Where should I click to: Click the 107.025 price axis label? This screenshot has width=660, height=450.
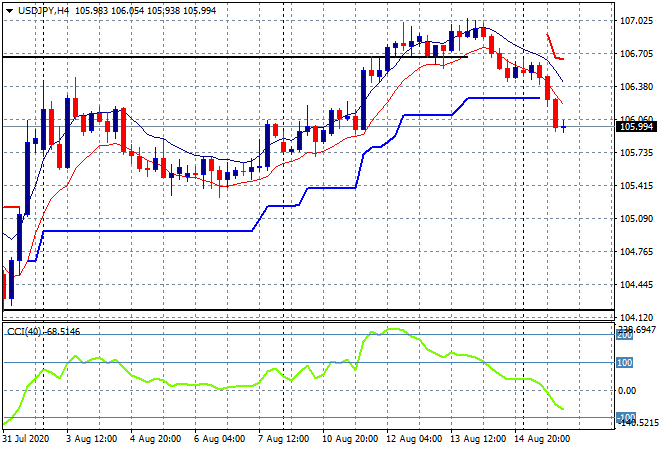coord(636,21)
